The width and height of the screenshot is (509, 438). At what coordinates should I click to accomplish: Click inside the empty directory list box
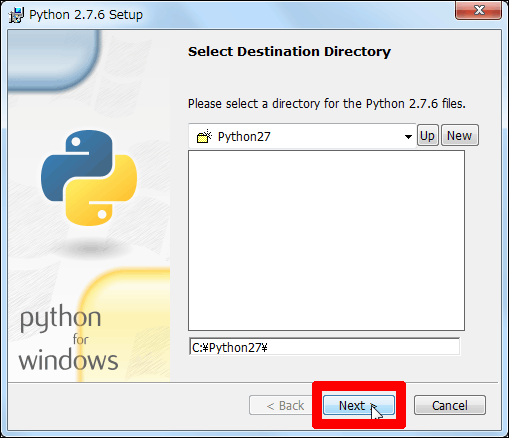pyautogui.click(x=326, y=240)
